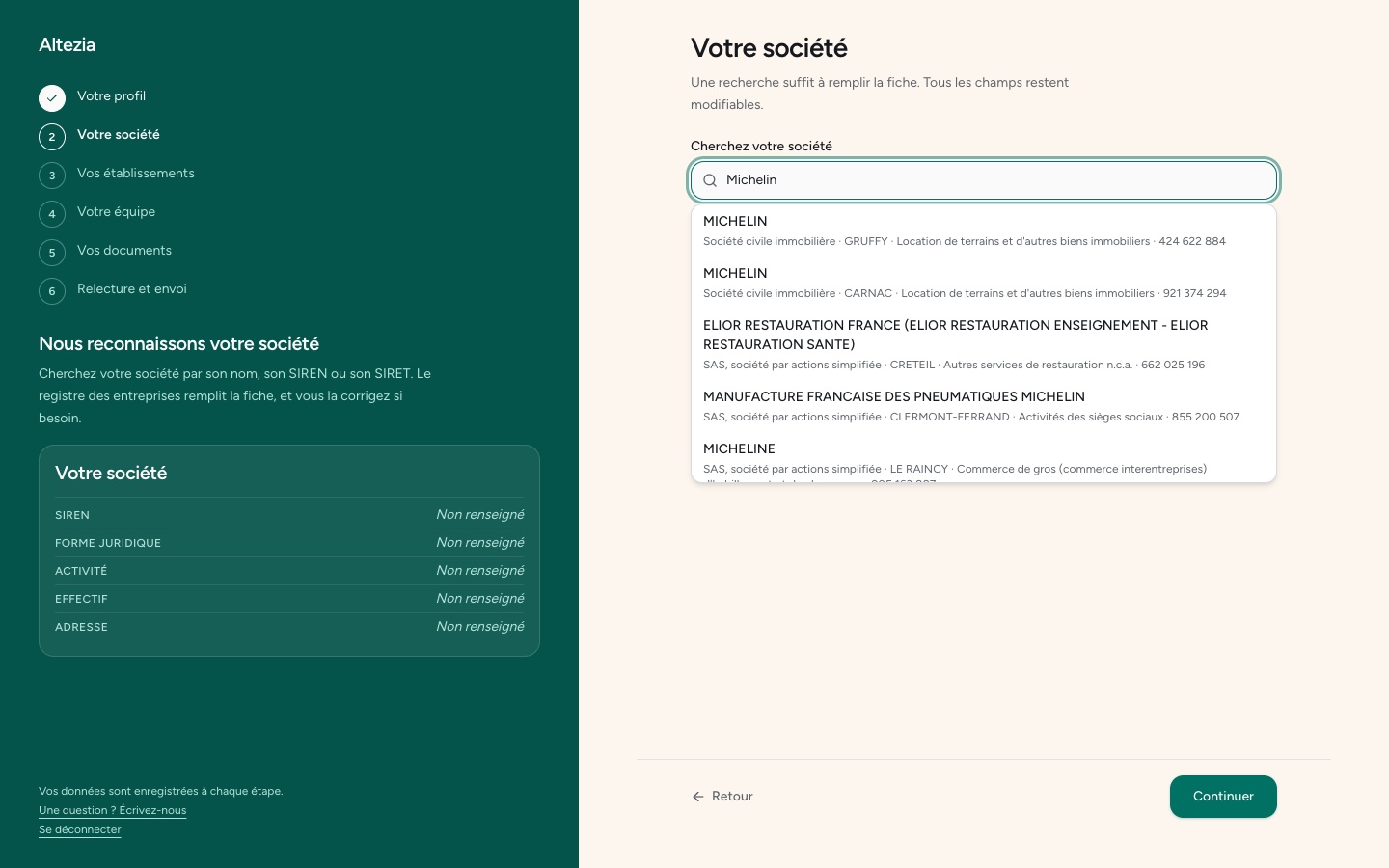This screenshot has width=1389, height=868.
Task: Click step 6 circle, Relecture et envoi
Action: pos(52,291)
